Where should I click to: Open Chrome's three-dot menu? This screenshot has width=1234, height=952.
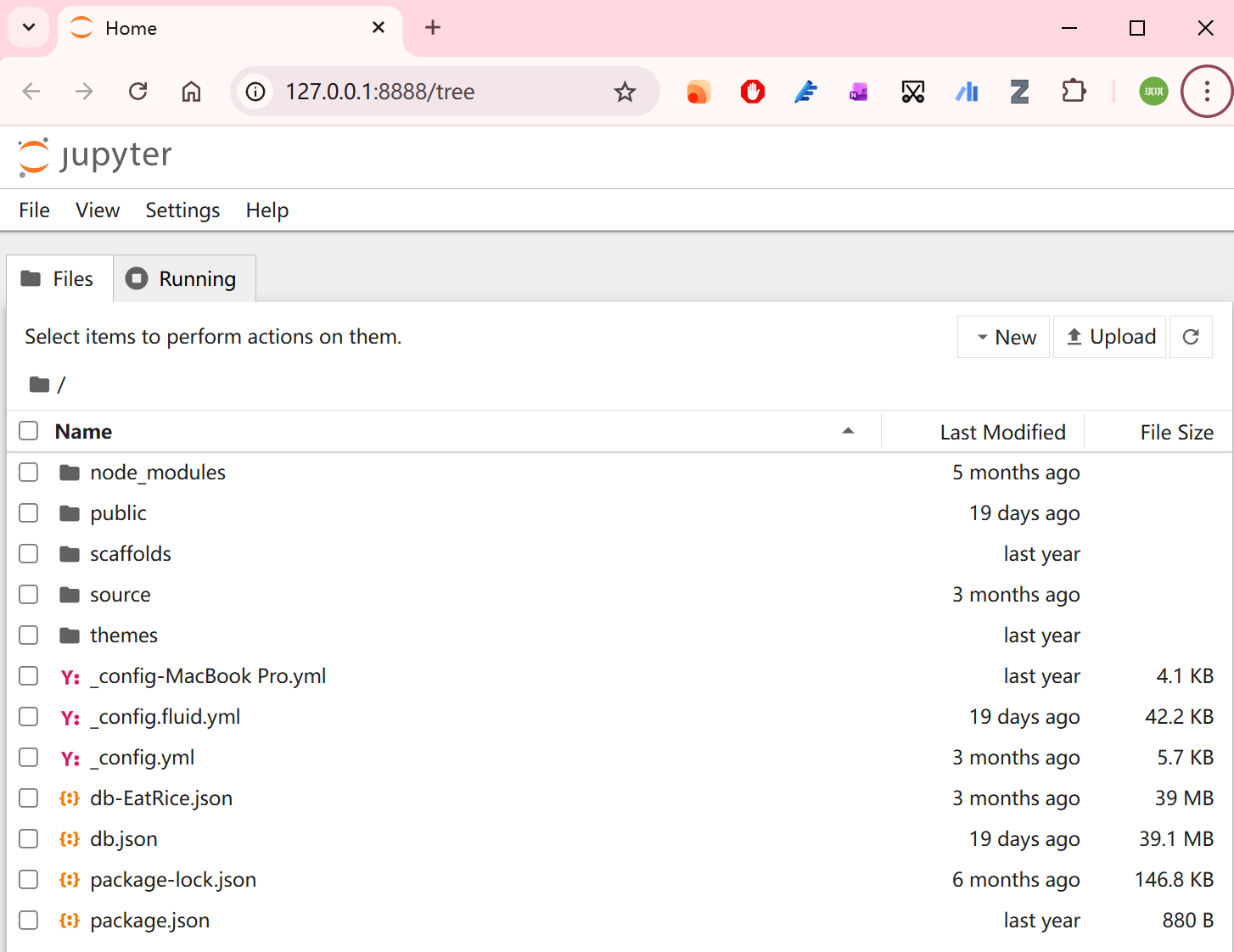pyautogui.click(x=1206, y=92)
